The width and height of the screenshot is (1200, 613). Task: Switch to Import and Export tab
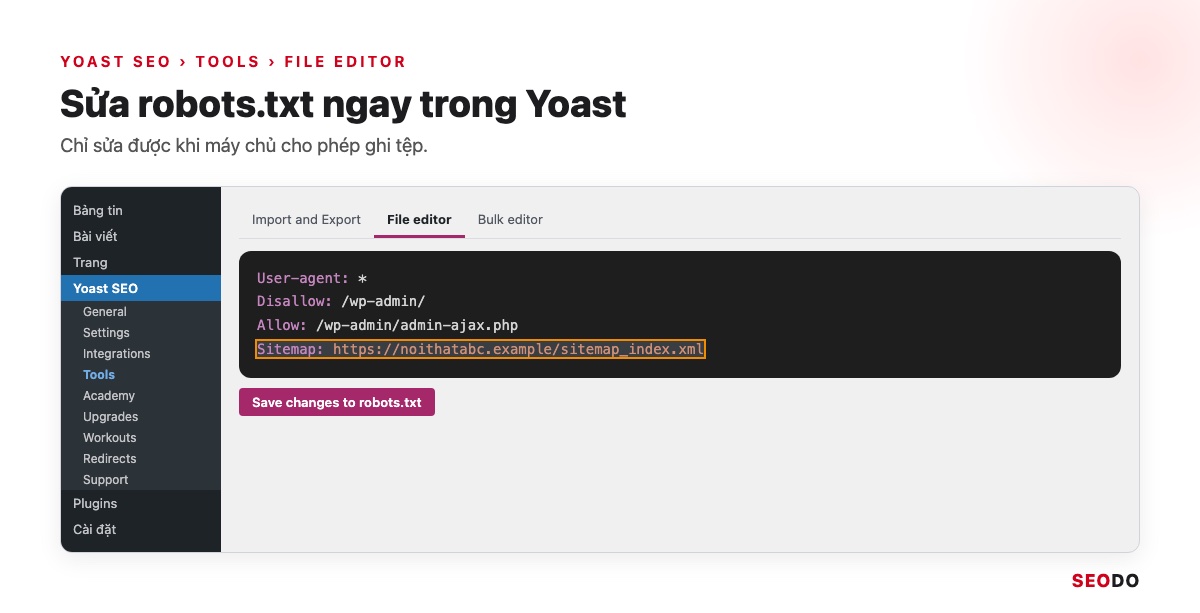[x=306, y=220]
